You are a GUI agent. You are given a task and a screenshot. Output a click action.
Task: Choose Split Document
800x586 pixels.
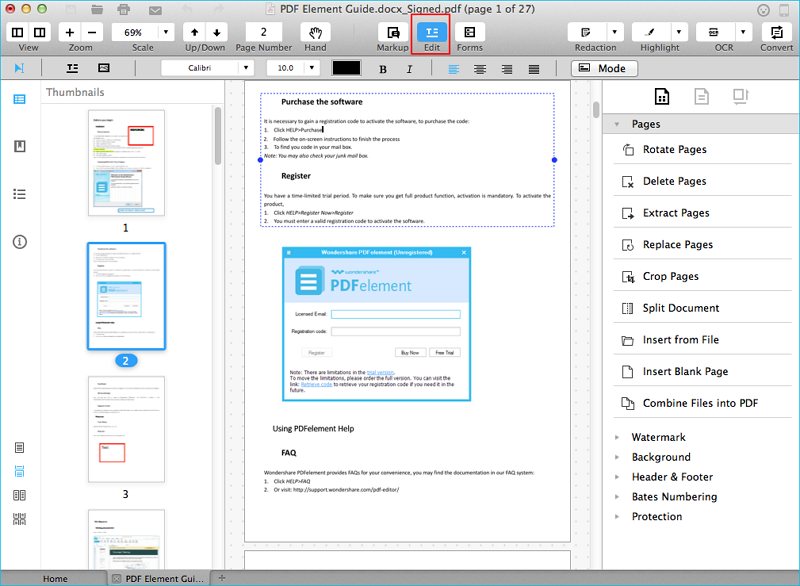coord(702,308)
